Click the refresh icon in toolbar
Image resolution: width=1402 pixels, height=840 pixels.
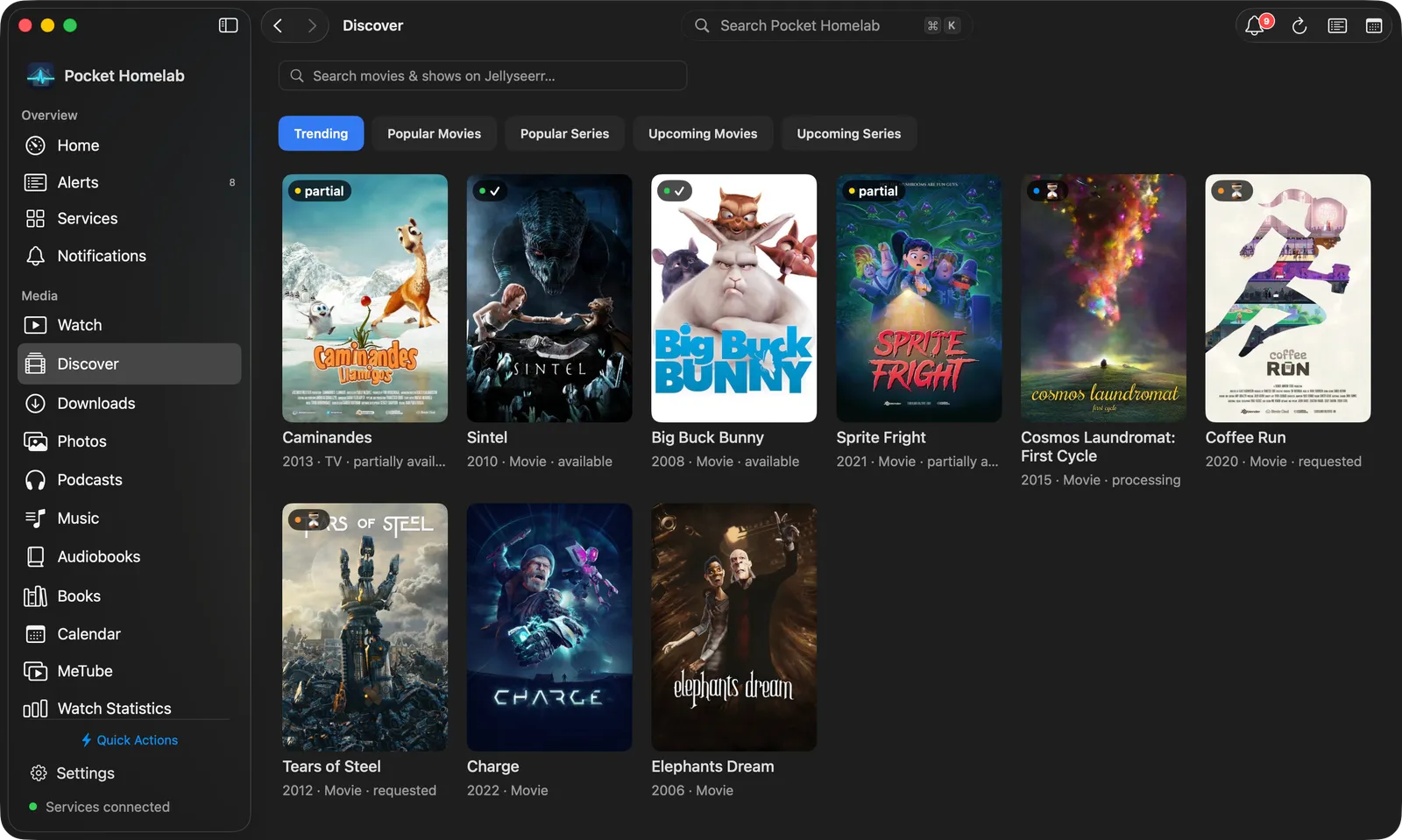[x=1299, y=26]
